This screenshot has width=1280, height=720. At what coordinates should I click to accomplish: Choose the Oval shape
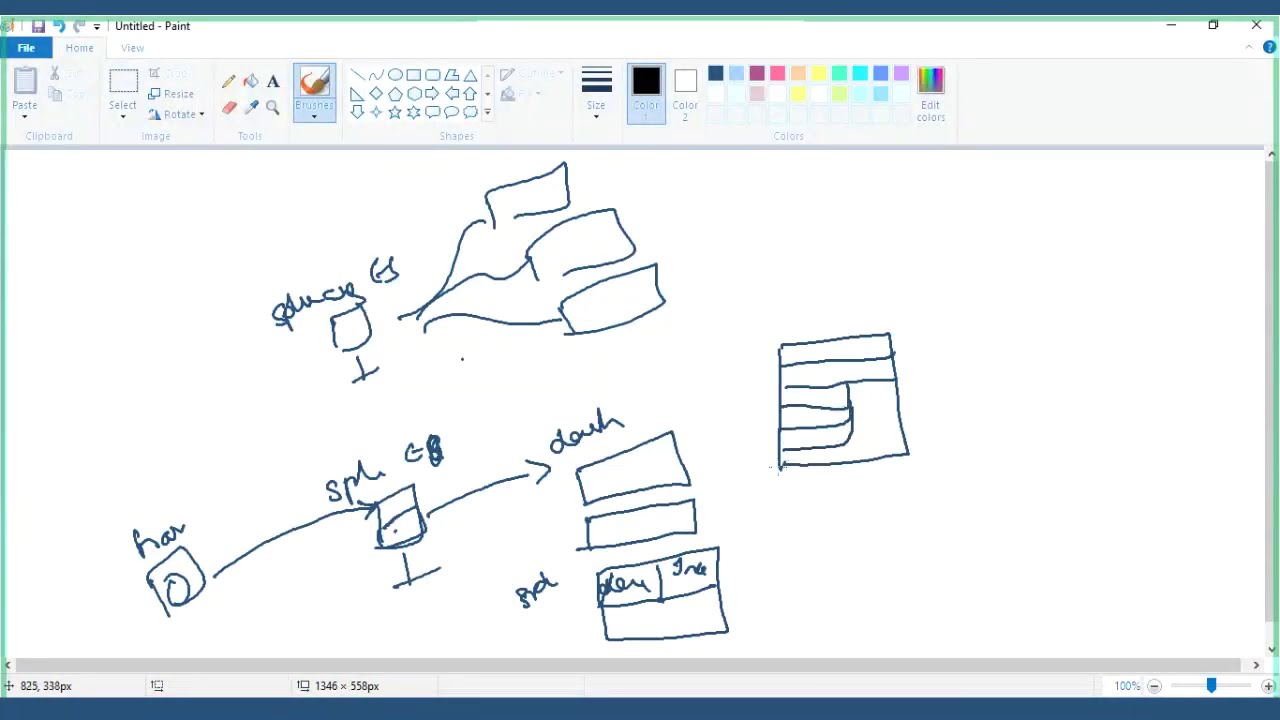pyautogui.click(x=395, y=75)
